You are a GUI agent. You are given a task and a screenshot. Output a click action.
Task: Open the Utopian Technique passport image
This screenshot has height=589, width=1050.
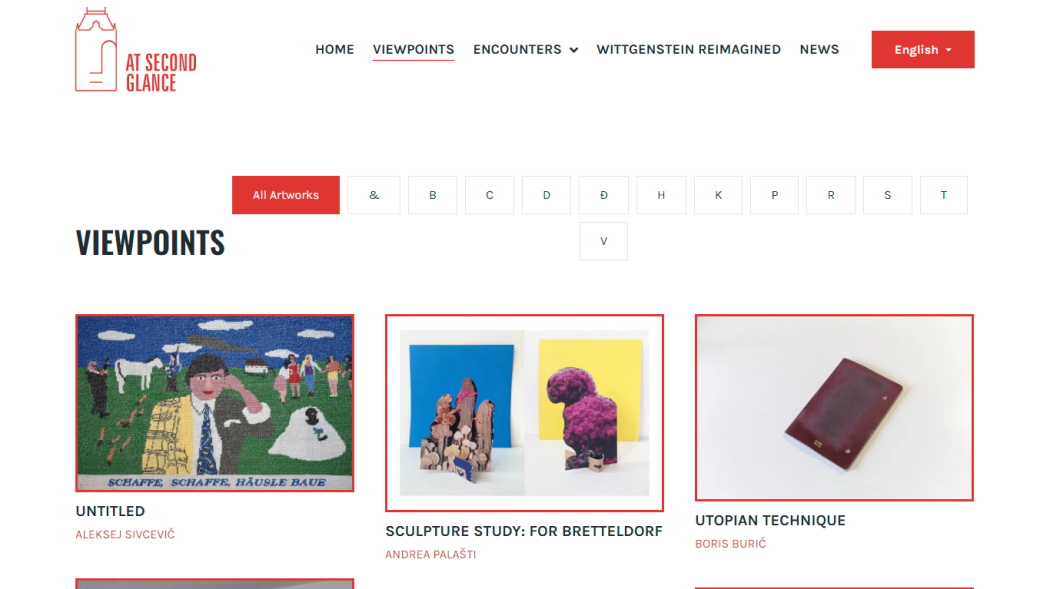pos(834,408)
